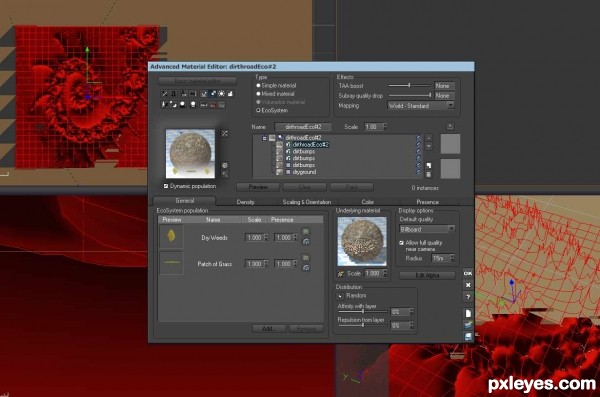
Task: Open the Scaling & Orientation tab
Action: pyautogui.click(x=307, y=202)
